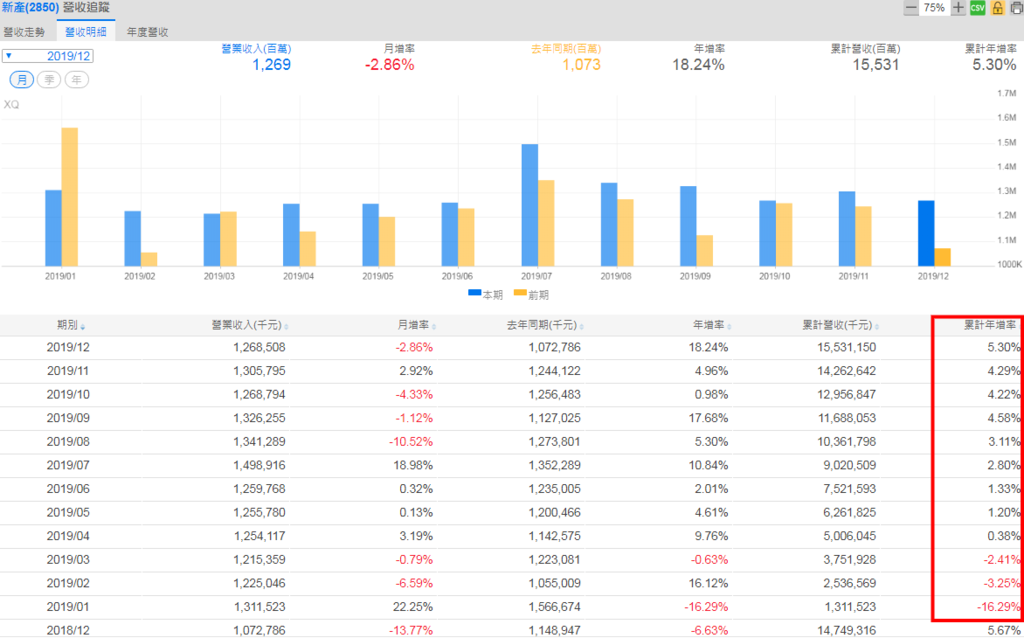Viewport: 1024px width, 638px height.
Task: Click the dark blue 2019/12 current bar
Action: [926, 233]
